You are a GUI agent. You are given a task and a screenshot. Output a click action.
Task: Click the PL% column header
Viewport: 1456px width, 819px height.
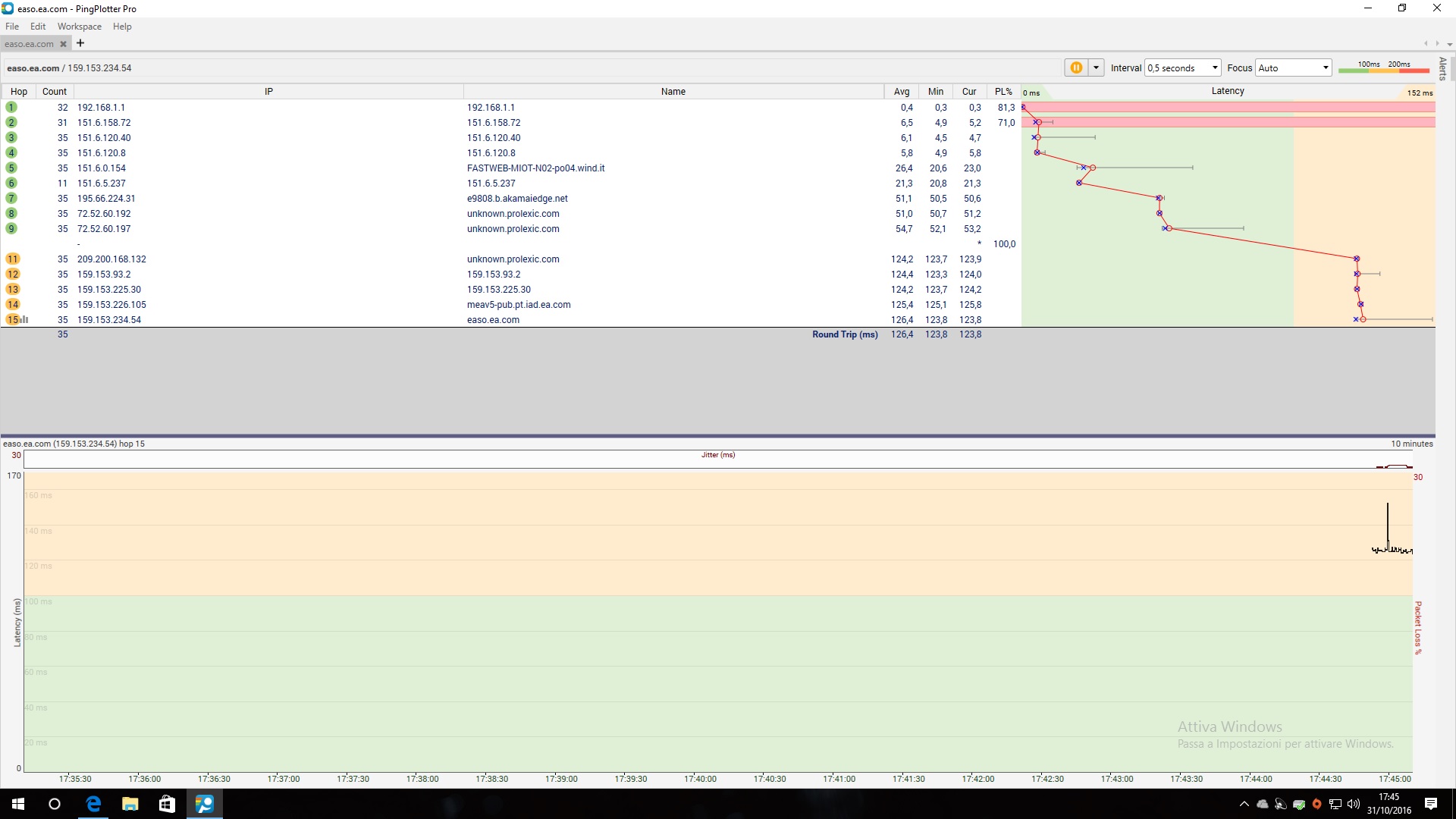pyautogui.click(x=1003, y=92)
